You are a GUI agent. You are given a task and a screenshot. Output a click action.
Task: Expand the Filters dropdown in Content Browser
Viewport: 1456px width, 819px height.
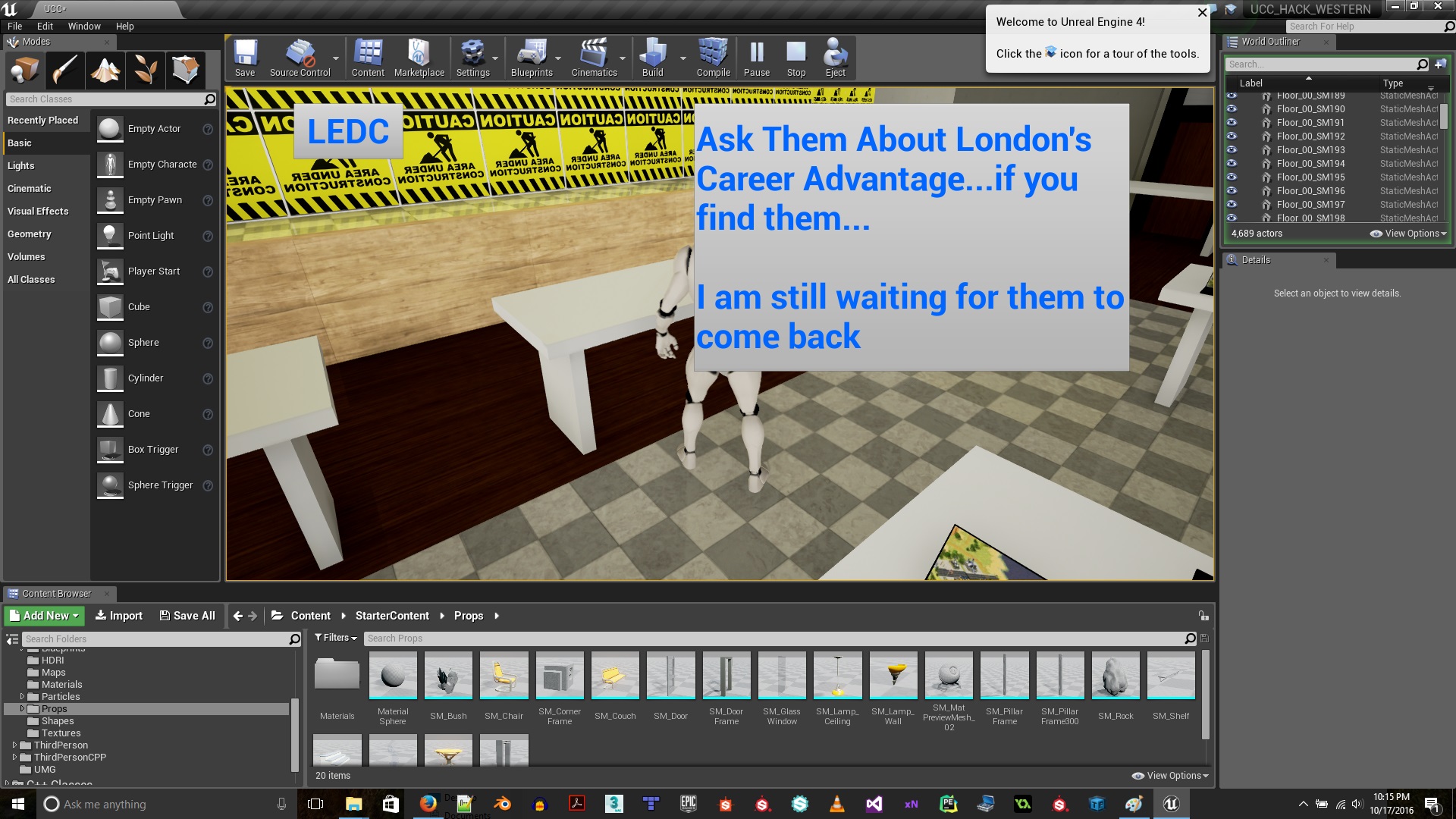[336, 638]
